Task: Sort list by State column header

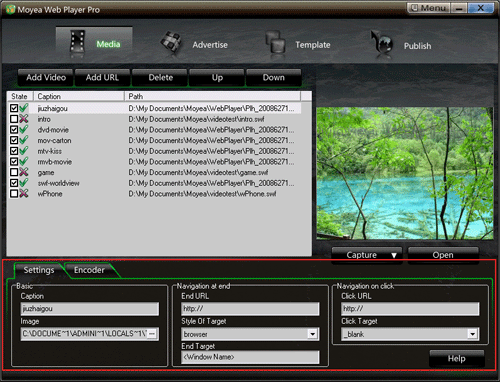Action: 20,96
